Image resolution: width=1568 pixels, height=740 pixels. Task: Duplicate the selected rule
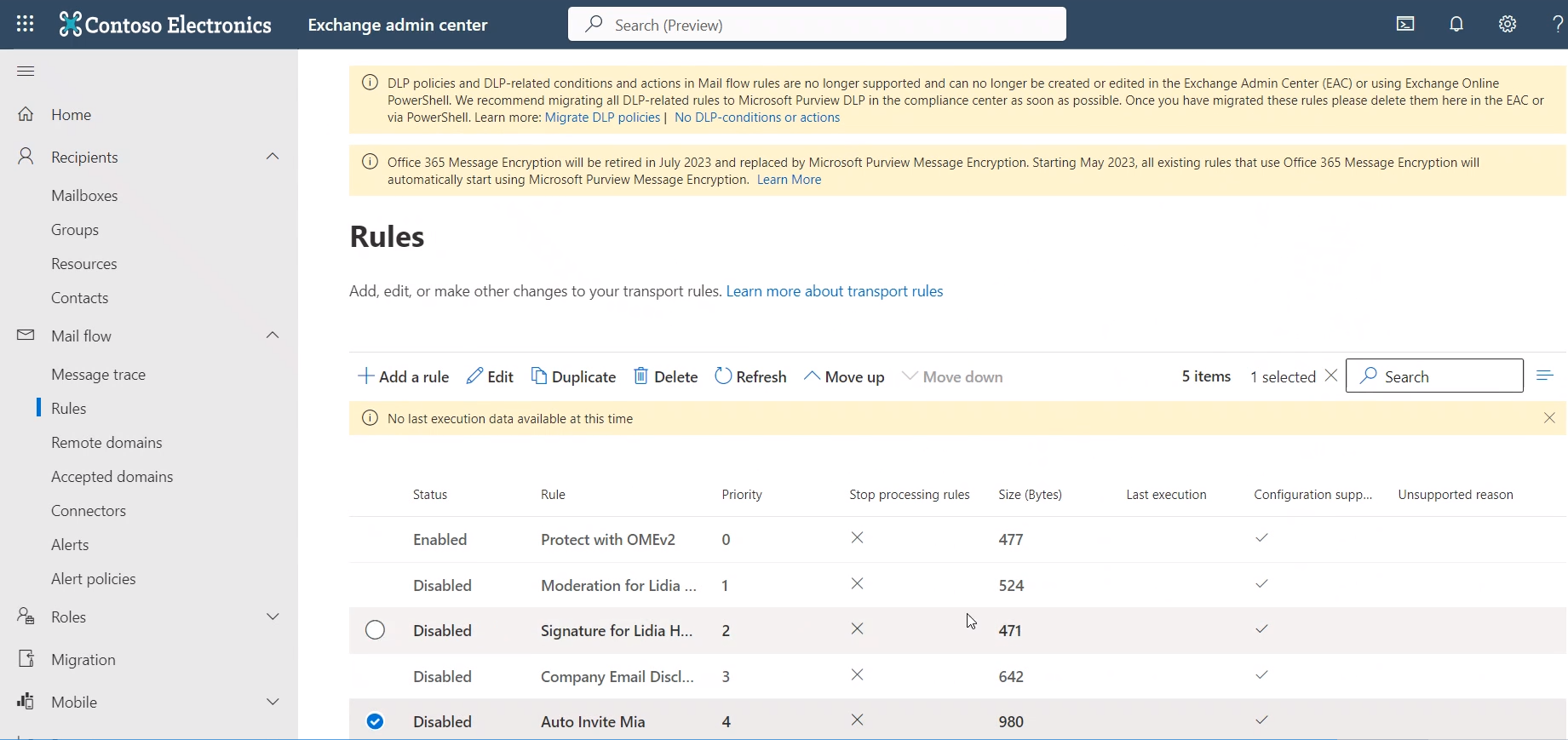point(573,376)
